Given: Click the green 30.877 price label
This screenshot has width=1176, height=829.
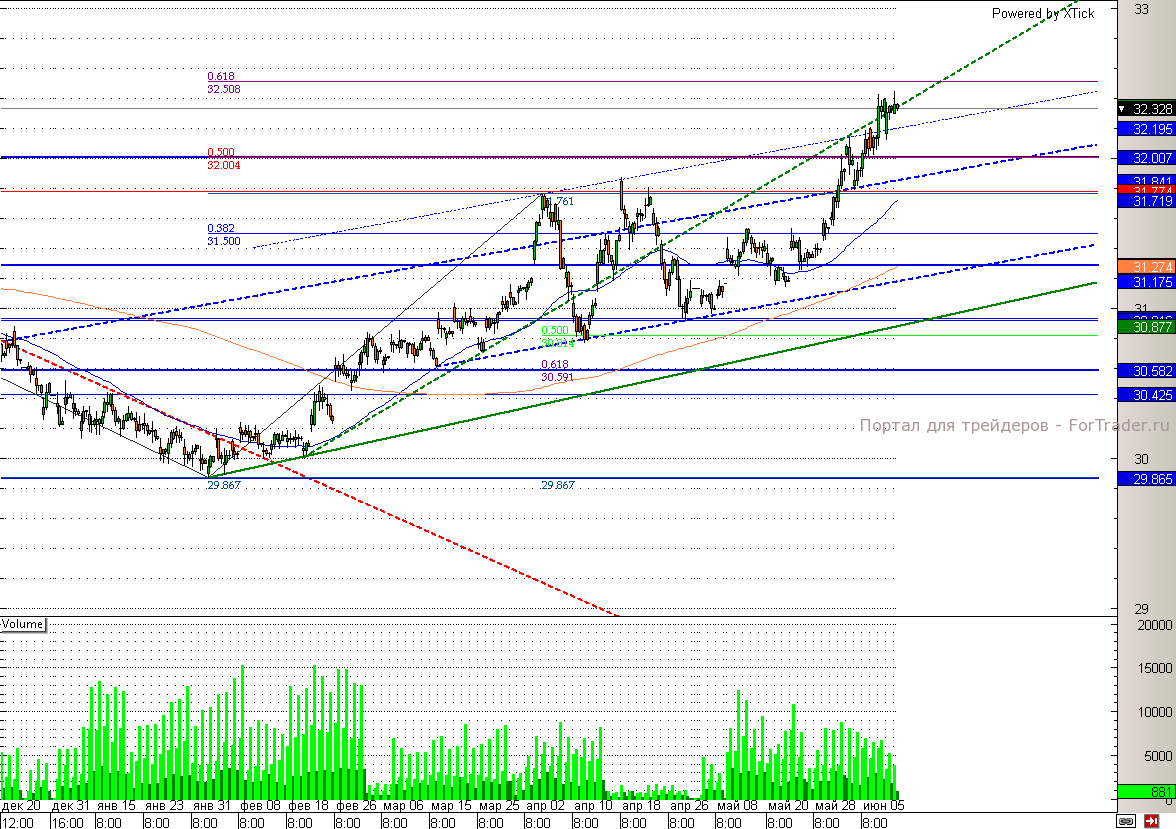Looking at the screenshot, I should [x=1146, y=327].
